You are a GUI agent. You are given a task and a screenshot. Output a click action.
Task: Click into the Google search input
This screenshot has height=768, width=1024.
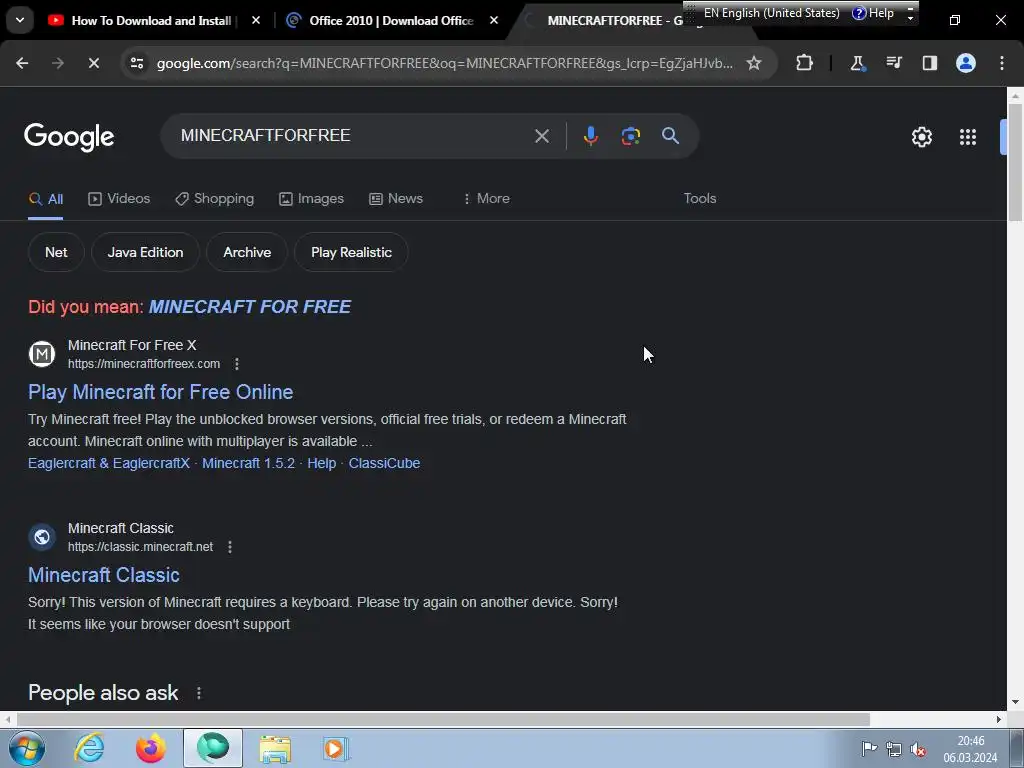coord(353,136)
